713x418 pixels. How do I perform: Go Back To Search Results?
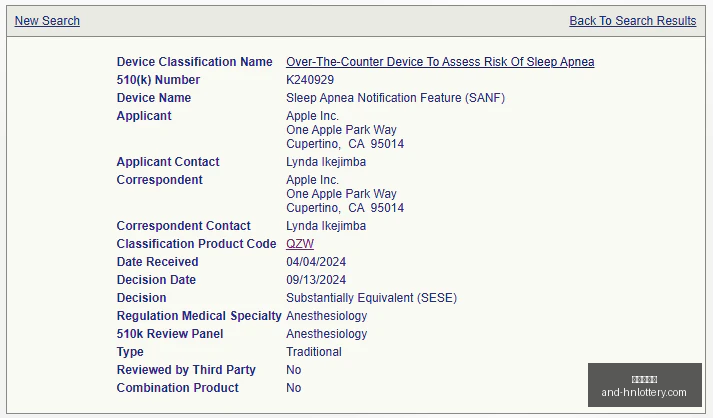(633, 21)
